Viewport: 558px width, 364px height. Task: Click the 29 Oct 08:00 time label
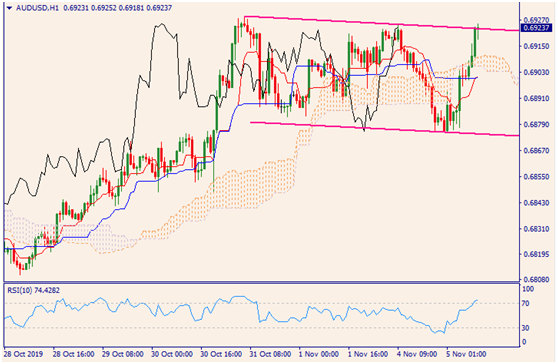click(123, 354)
